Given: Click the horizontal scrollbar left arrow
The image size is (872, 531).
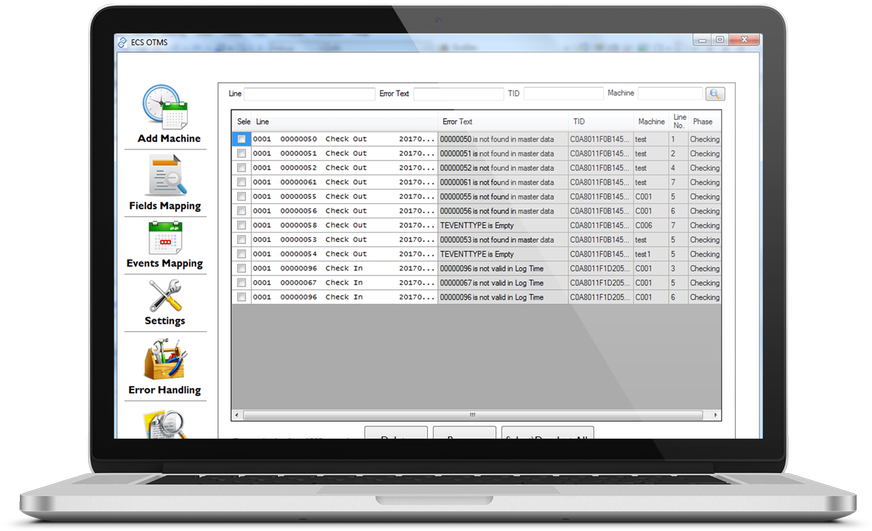Looking at the screenshot, I should click(237, 415).
